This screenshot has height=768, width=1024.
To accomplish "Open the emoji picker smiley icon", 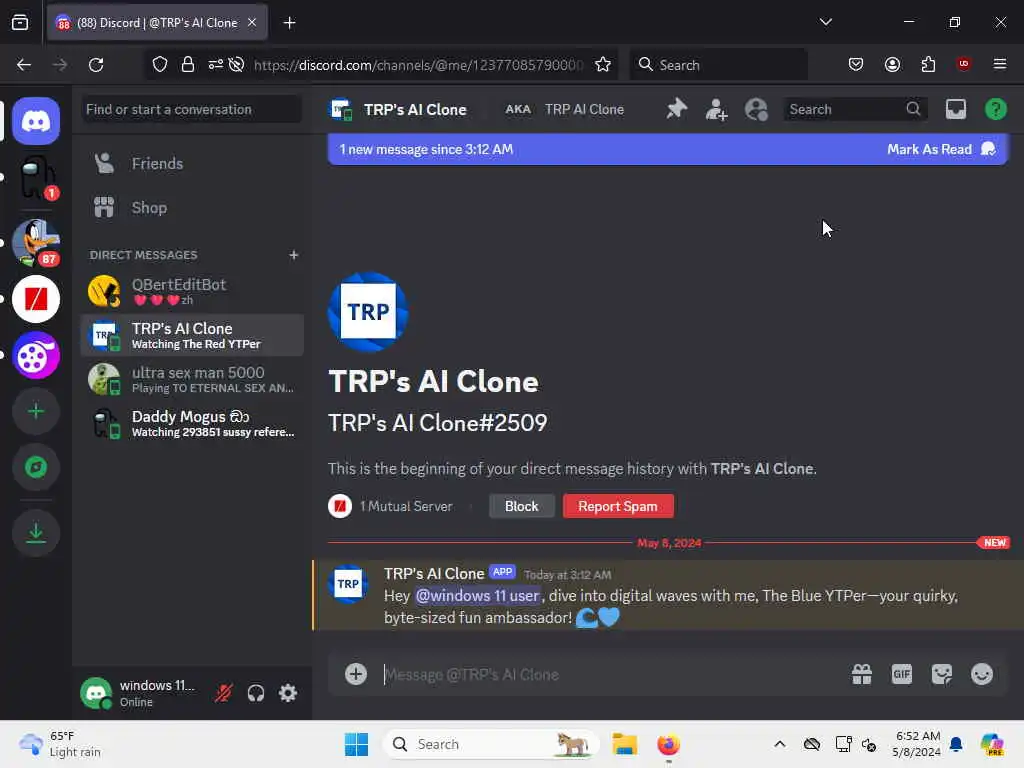I will (982, 674).
